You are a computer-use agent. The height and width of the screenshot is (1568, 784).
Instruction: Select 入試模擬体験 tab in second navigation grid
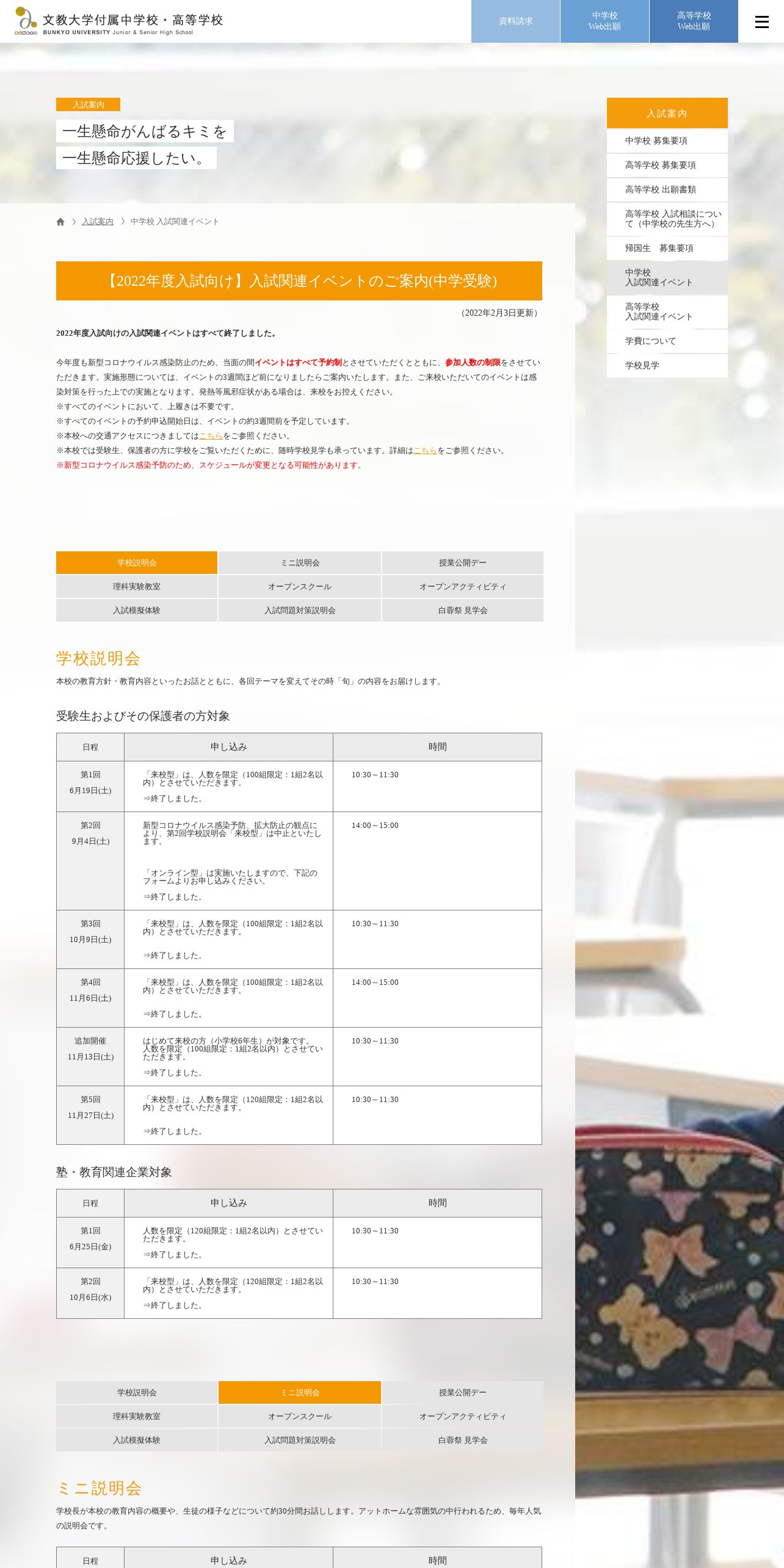coord(137,1440)
